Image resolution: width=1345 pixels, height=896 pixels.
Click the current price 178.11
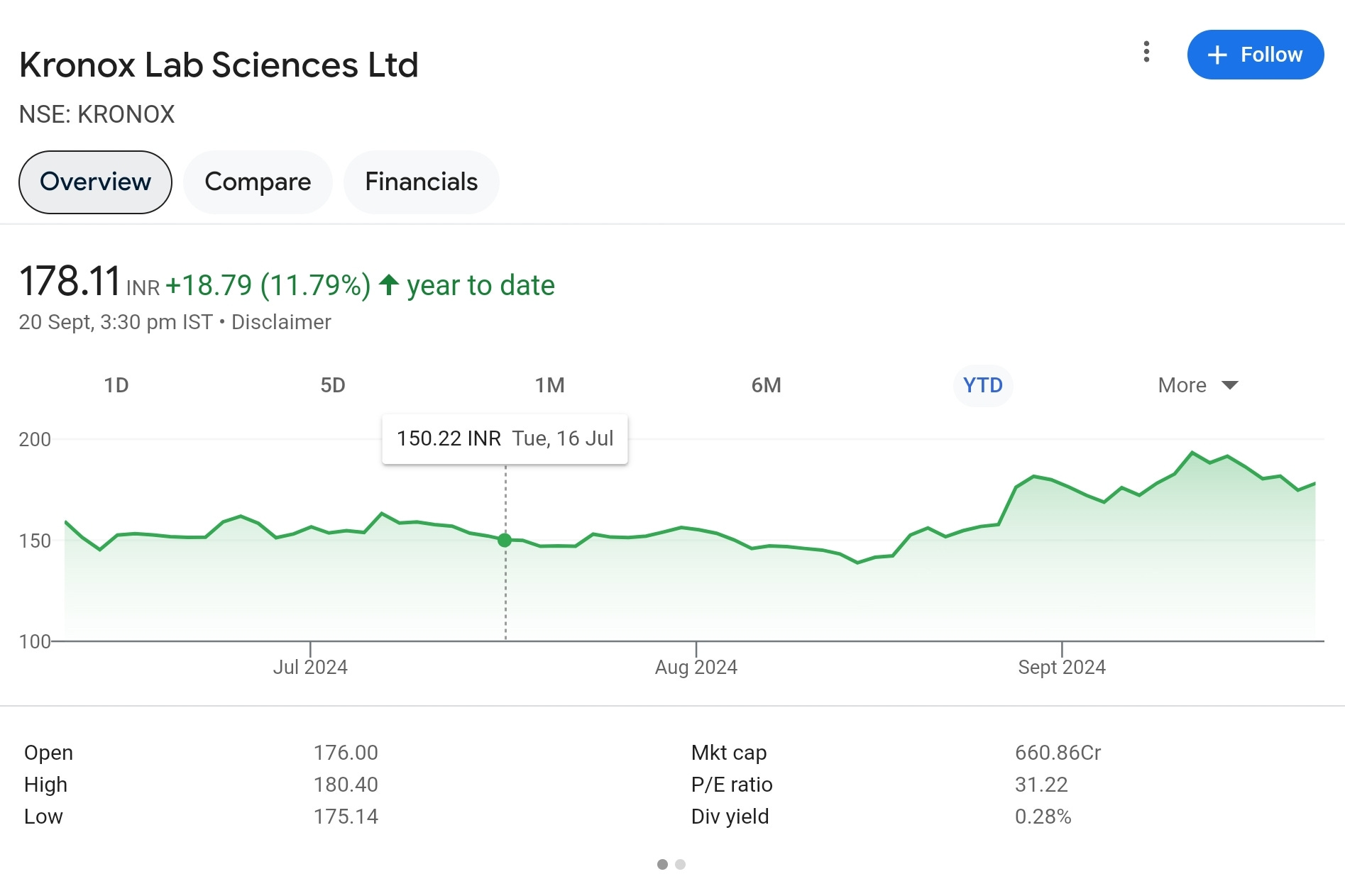pyautogui.click(x=70, y=282)
